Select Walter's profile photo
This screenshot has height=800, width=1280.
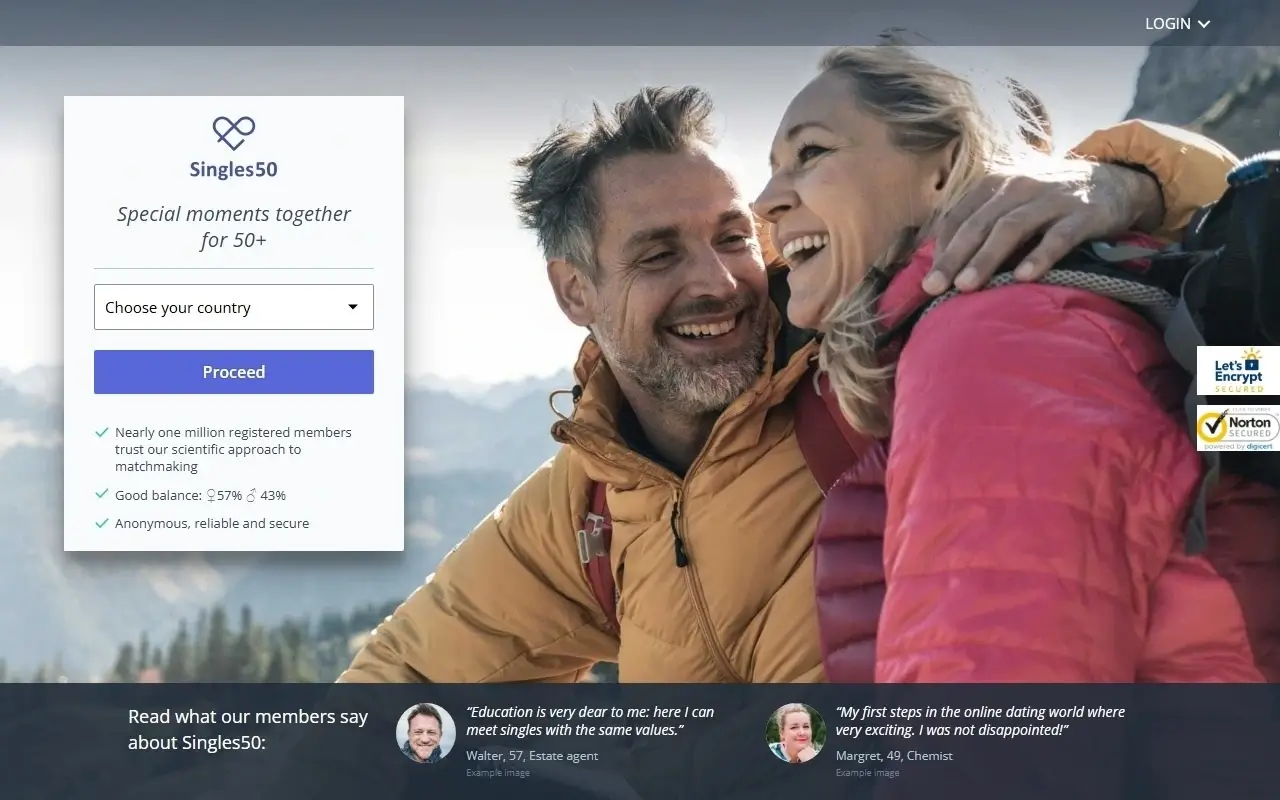pos(426,733)
